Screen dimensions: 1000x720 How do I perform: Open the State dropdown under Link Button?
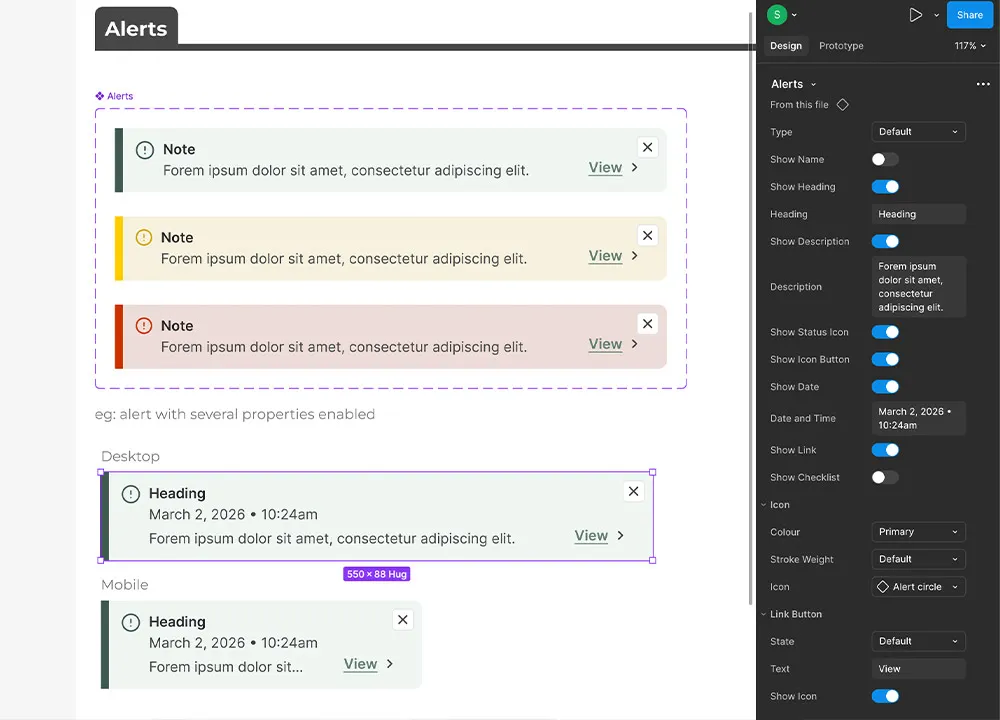click(x=918, y=642)
